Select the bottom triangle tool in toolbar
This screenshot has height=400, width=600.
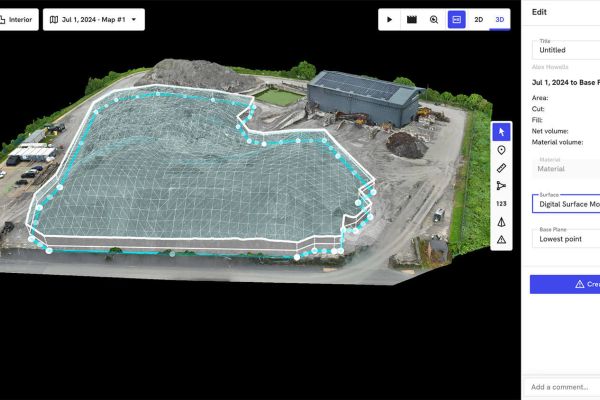coord(501,240)
